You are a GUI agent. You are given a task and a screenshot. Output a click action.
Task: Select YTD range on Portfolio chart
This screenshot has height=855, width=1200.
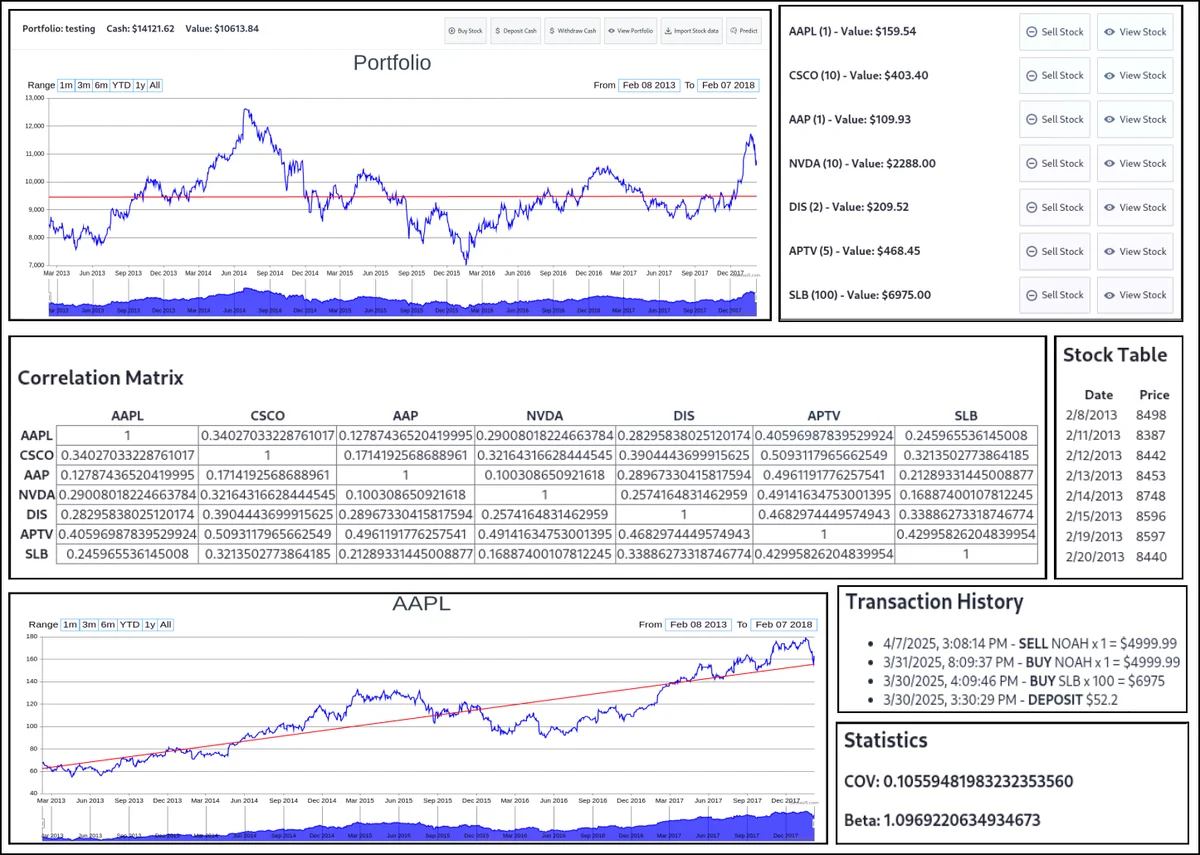click(121, 85)
